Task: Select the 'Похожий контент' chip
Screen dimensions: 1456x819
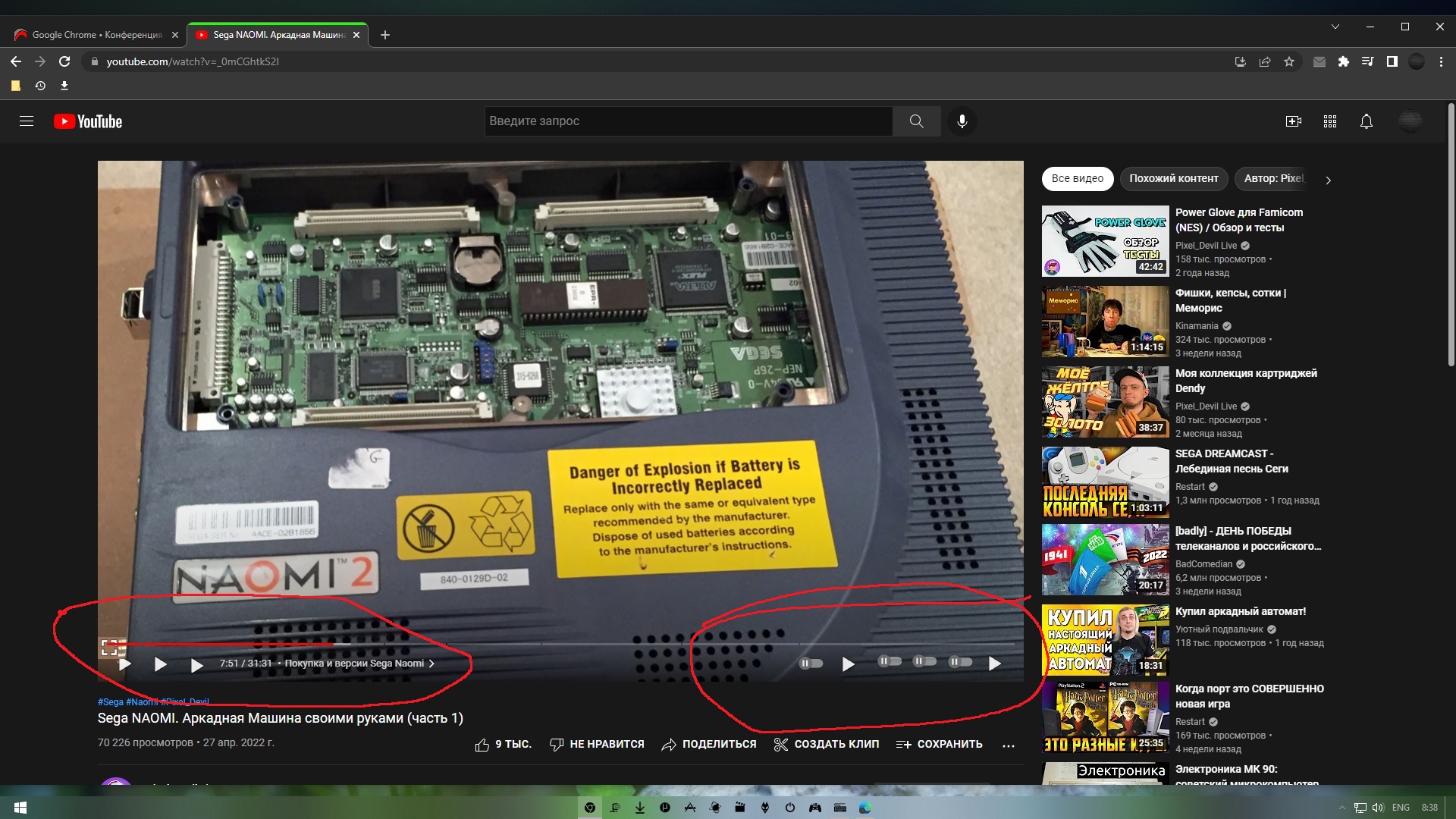Action: coord(1173,179)
